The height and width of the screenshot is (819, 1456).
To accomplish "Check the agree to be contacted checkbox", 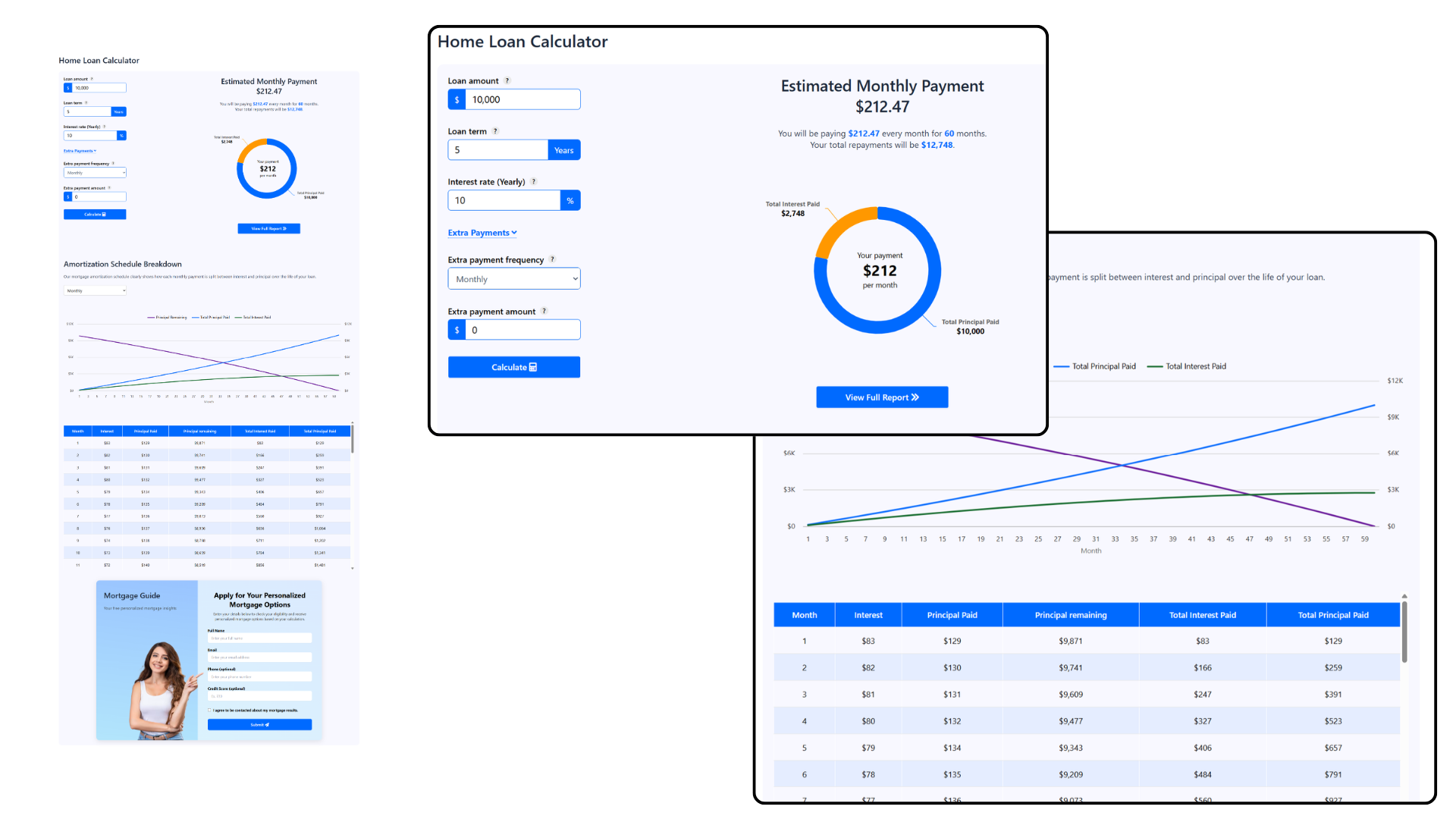I will [209, 711].
